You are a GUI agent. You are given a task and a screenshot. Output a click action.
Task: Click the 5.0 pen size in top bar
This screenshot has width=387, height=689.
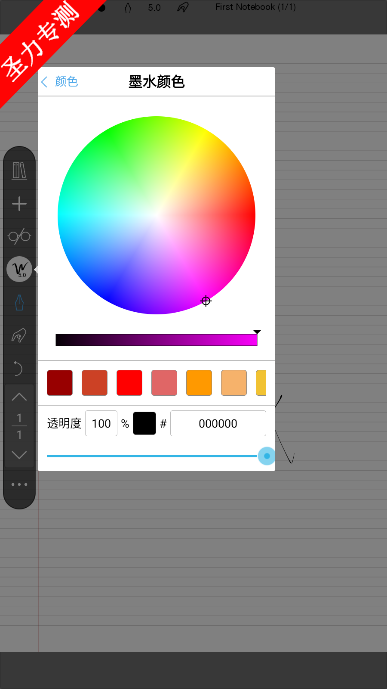[154, 7]
